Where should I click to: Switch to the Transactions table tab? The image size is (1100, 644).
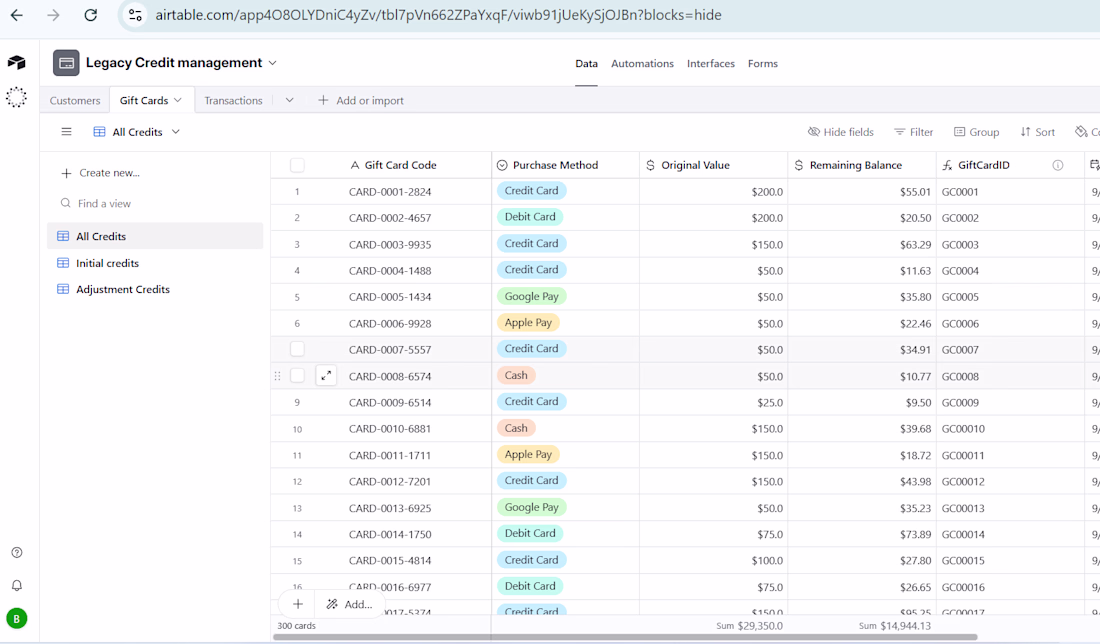[x=233, y=100]
